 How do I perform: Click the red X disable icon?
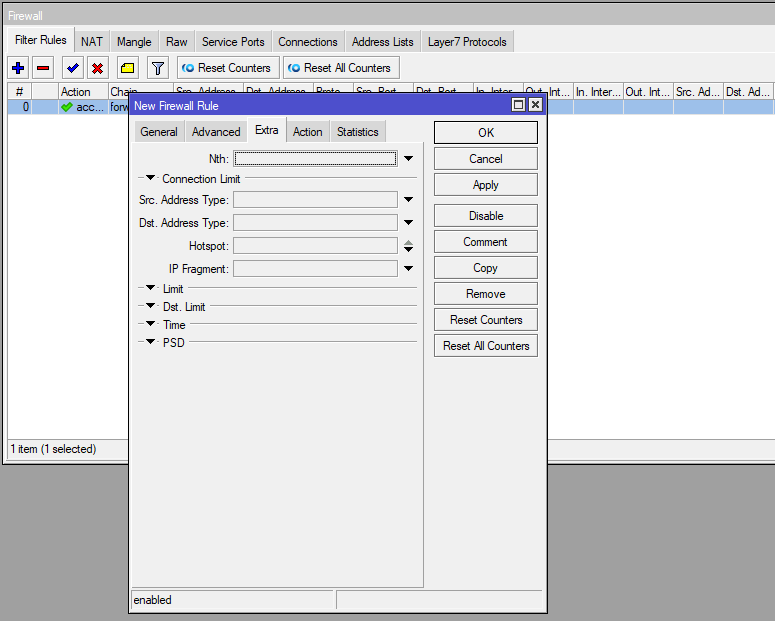click(97, 68)
